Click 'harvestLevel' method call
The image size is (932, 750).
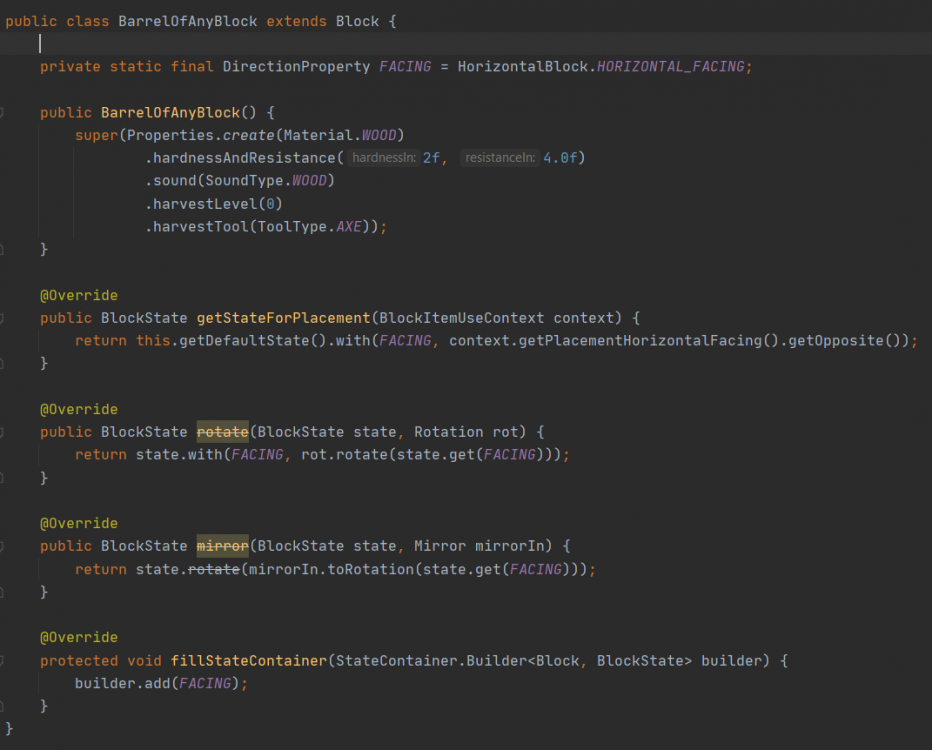[x=205, y=204]
